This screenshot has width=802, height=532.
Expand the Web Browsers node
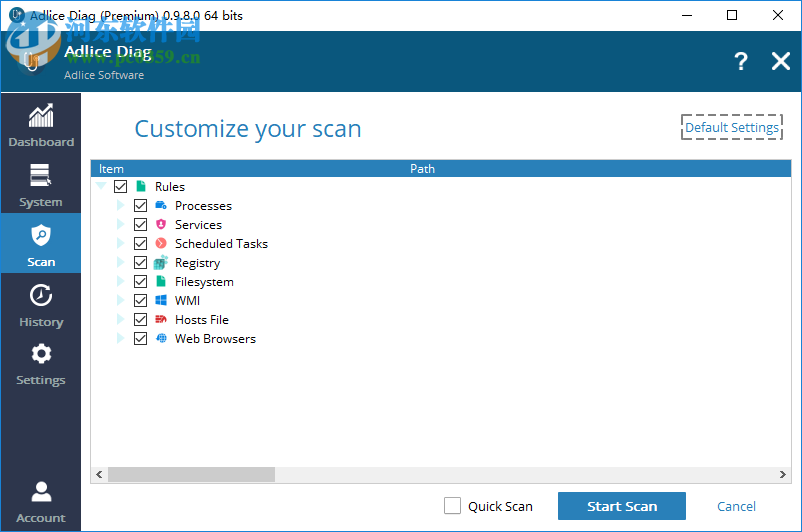120,338
